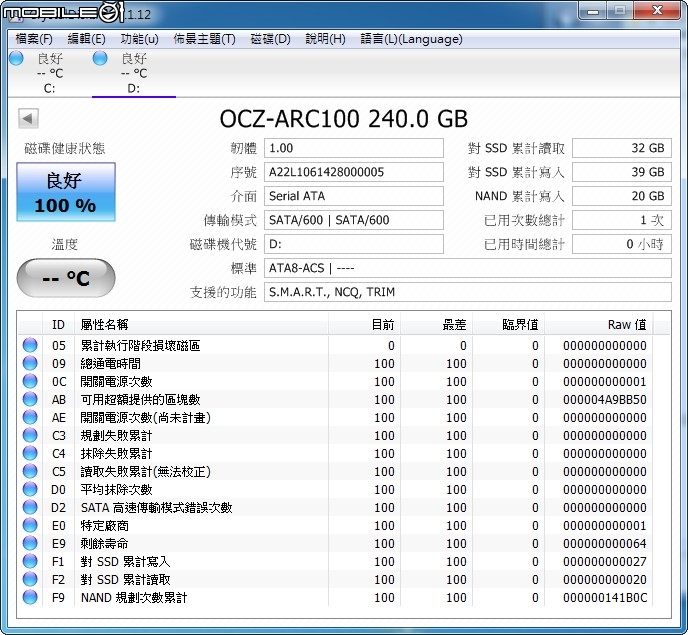Click status icon for attribute C4 抹除失敗累計

30,453
